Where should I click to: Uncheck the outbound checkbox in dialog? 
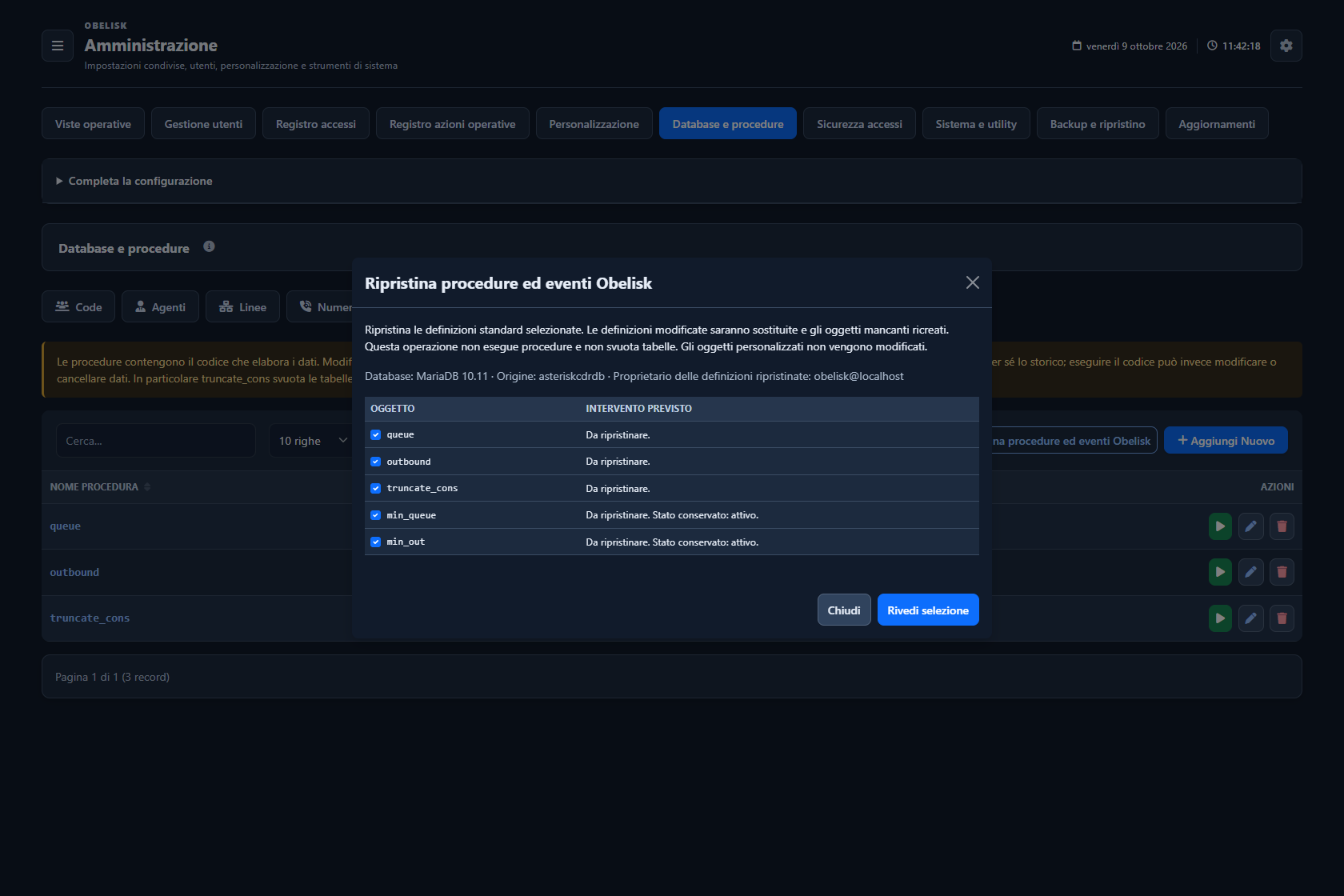click(x=375, y=462)
